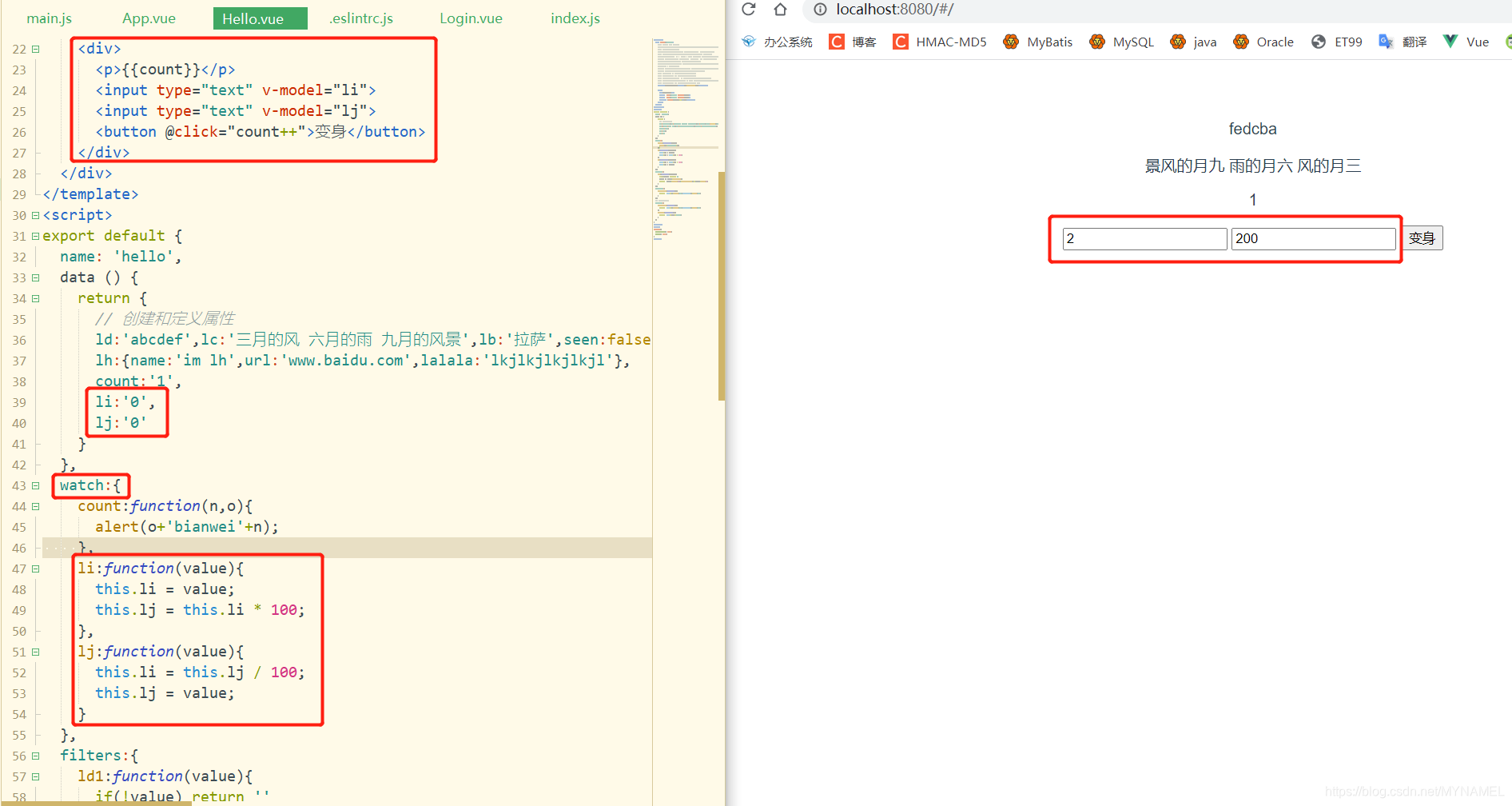Click the this.lj = this.li * 100 line
This screenshot has height=806, width=1512.
point(200,610)
